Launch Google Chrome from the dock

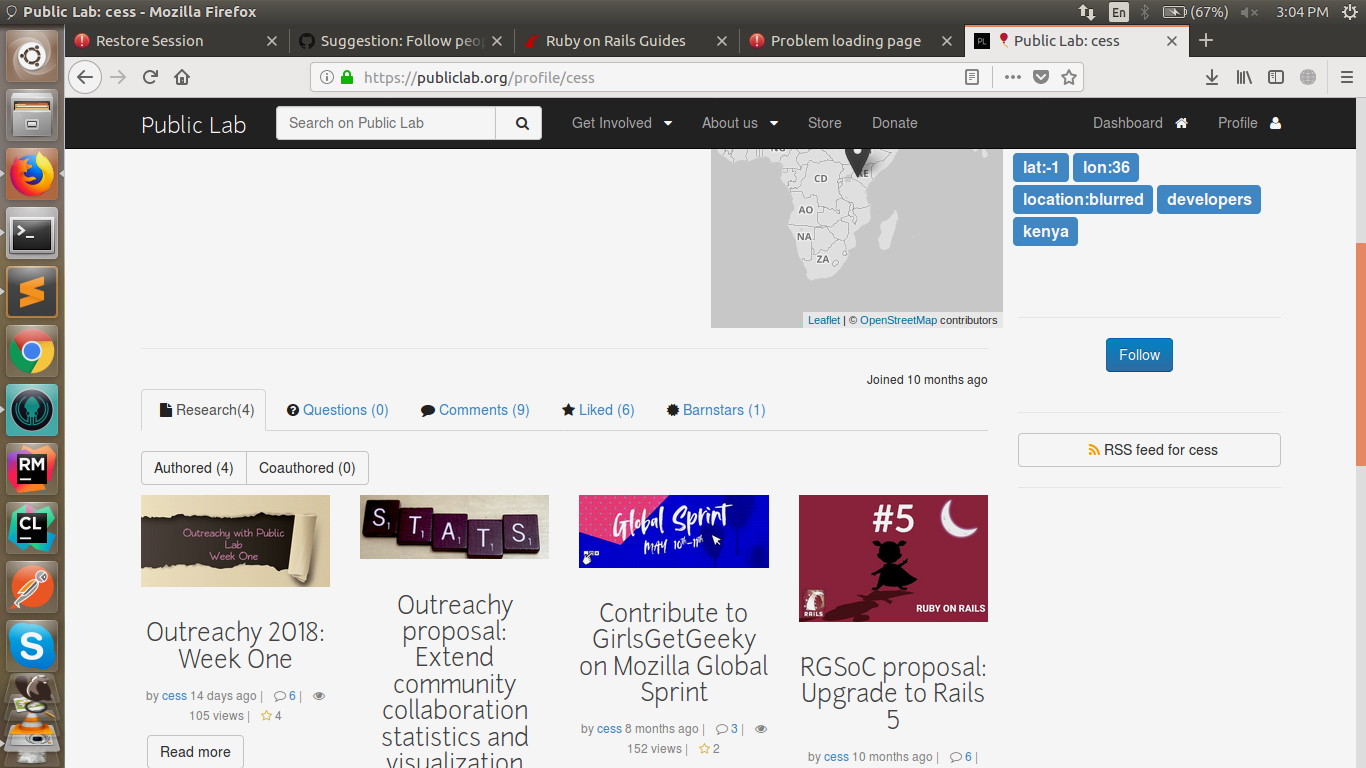32,352
